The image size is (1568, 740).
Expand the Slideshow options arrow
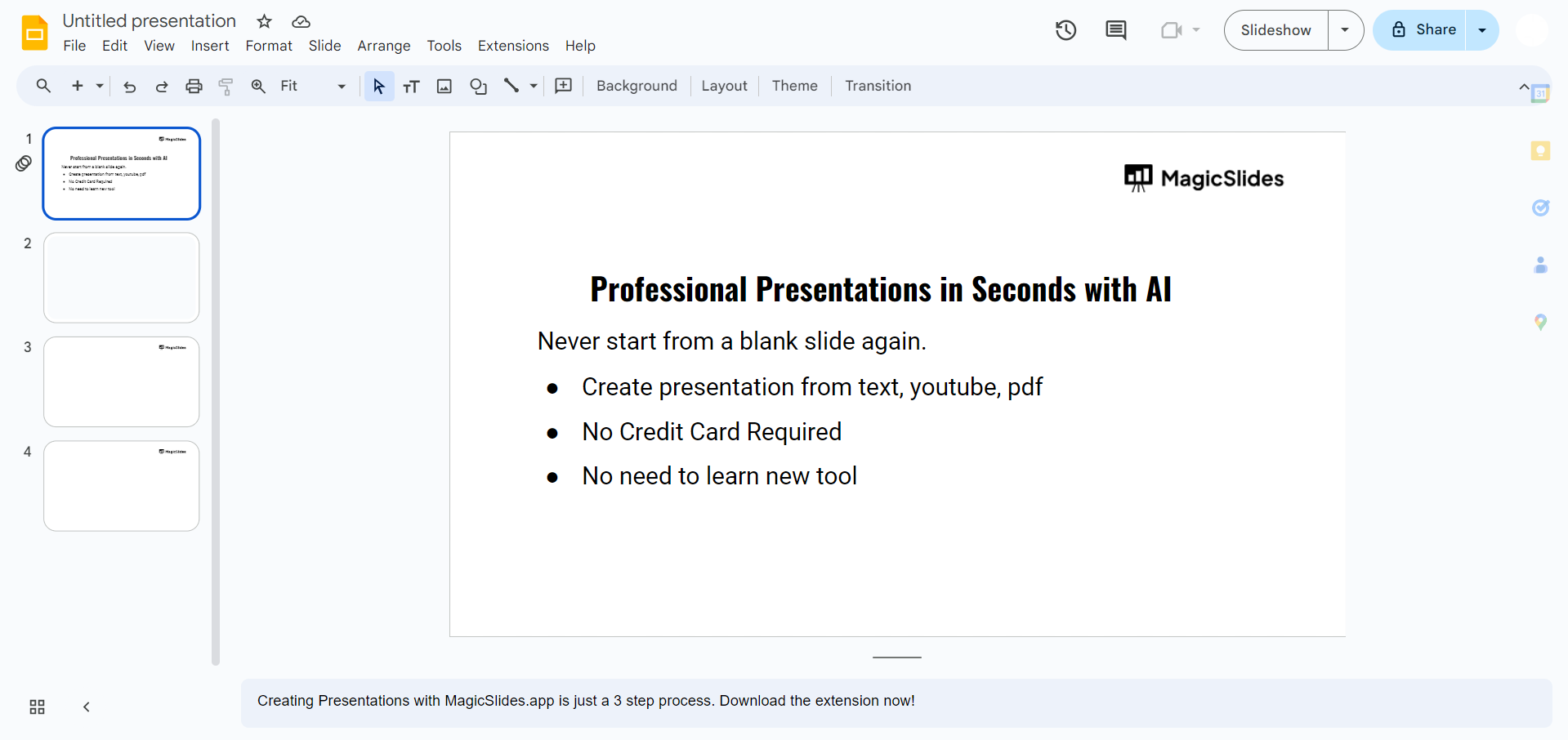click(x=1345, y=30)
